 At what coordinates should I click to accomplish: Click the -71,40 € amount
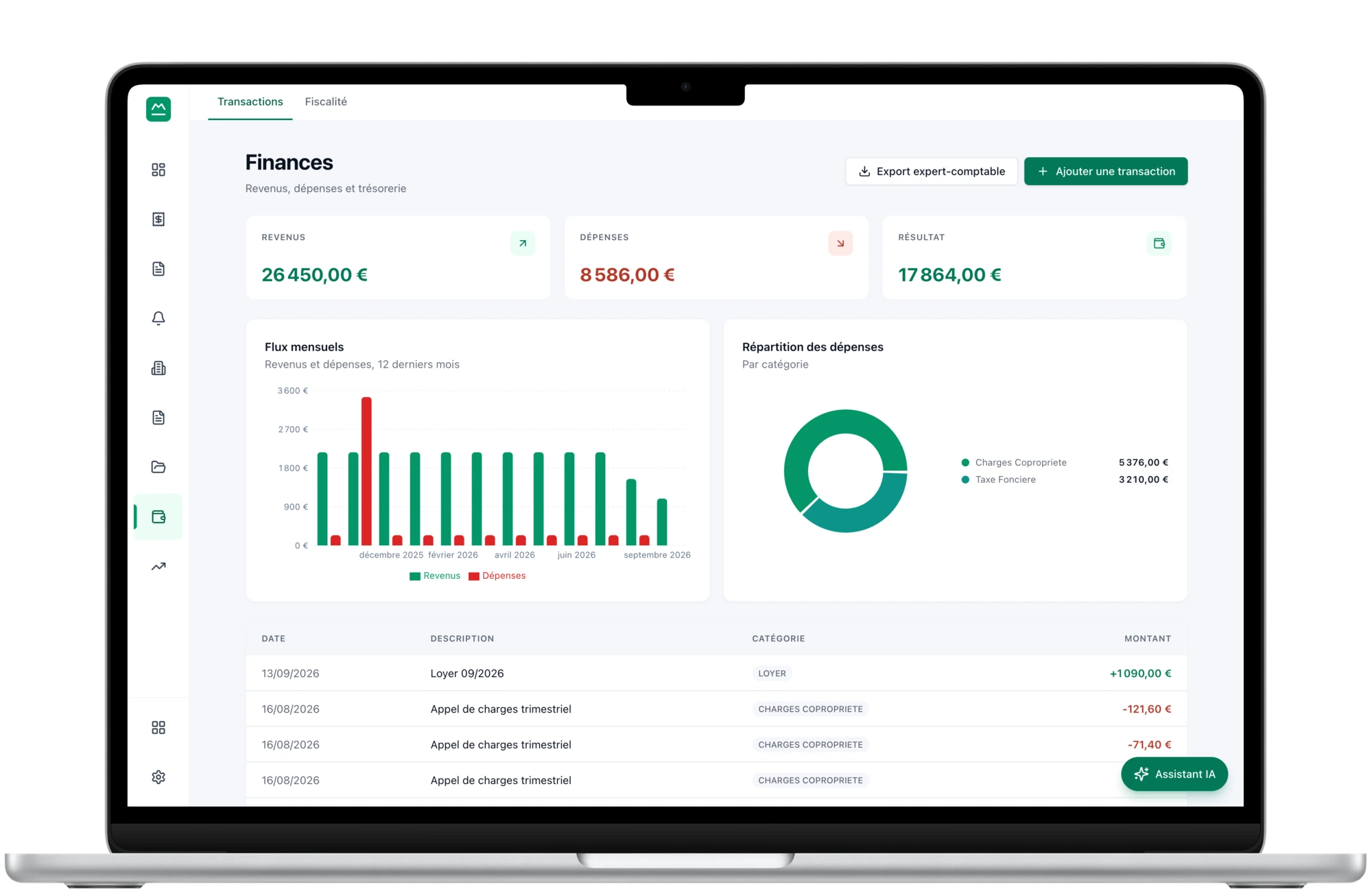coord(1149,745)
